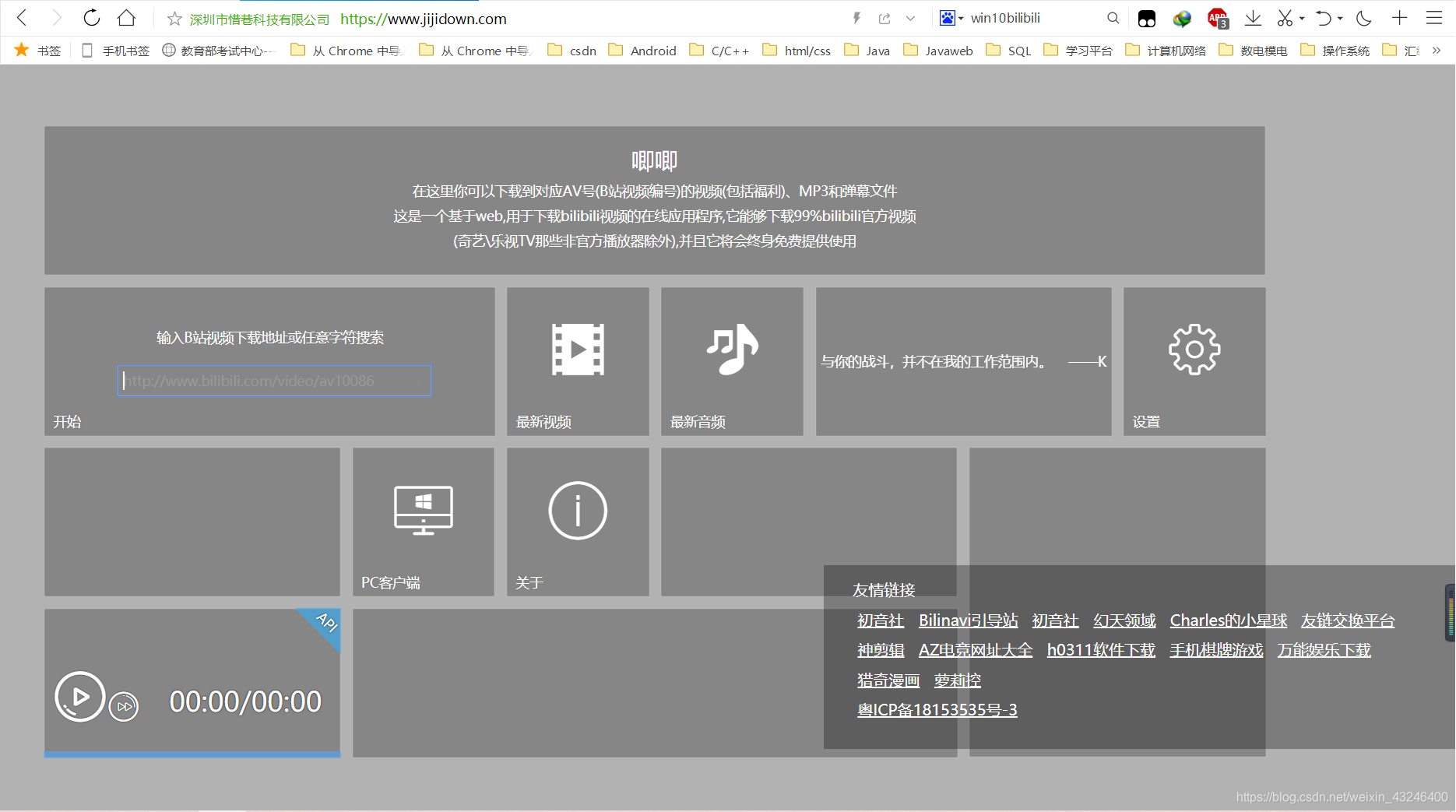Viewport: 1456px width, 812px height.
Task: Open the 手机棋牌游戏 link
Action: 1215,650
